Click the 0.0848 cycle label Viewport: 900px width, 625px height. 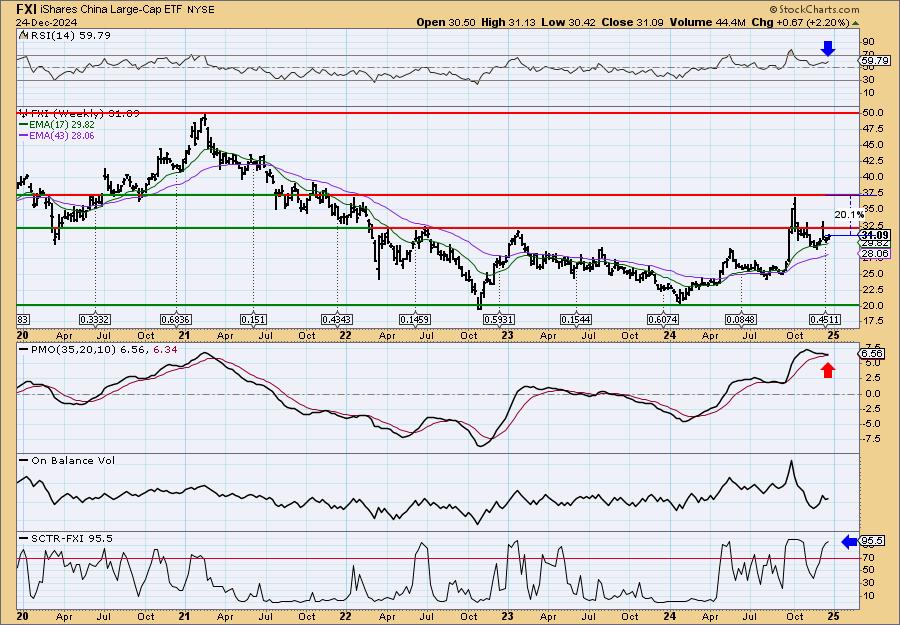(x=742, y=319)
